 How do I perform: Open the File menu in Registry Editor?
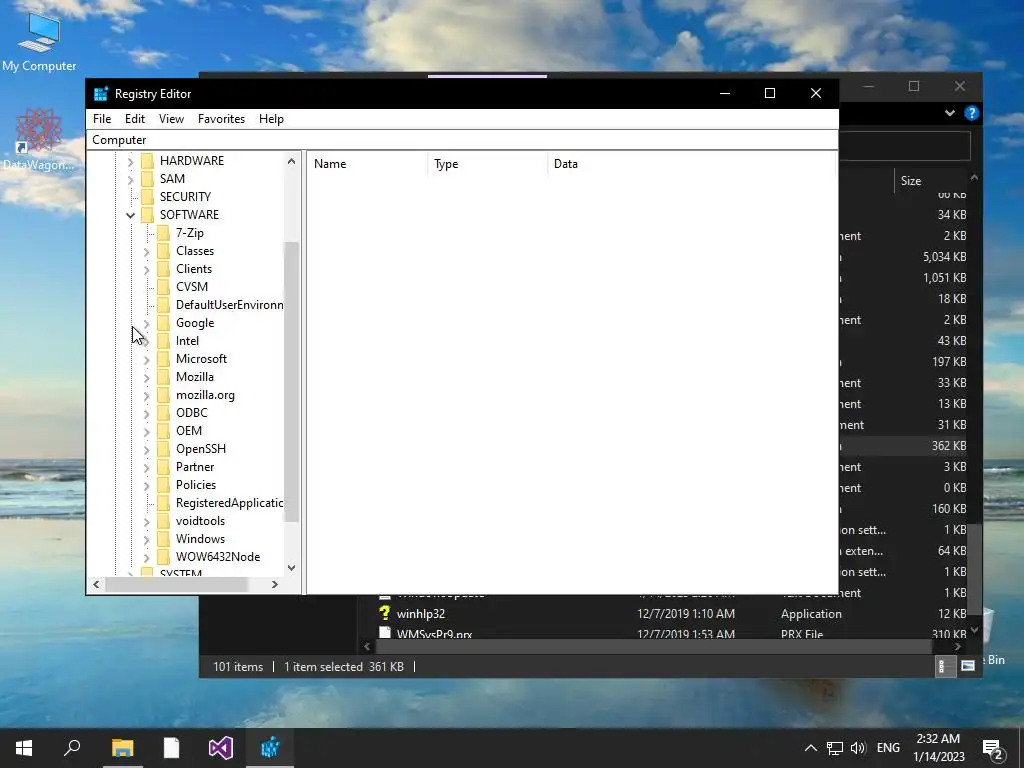point(102,119)
